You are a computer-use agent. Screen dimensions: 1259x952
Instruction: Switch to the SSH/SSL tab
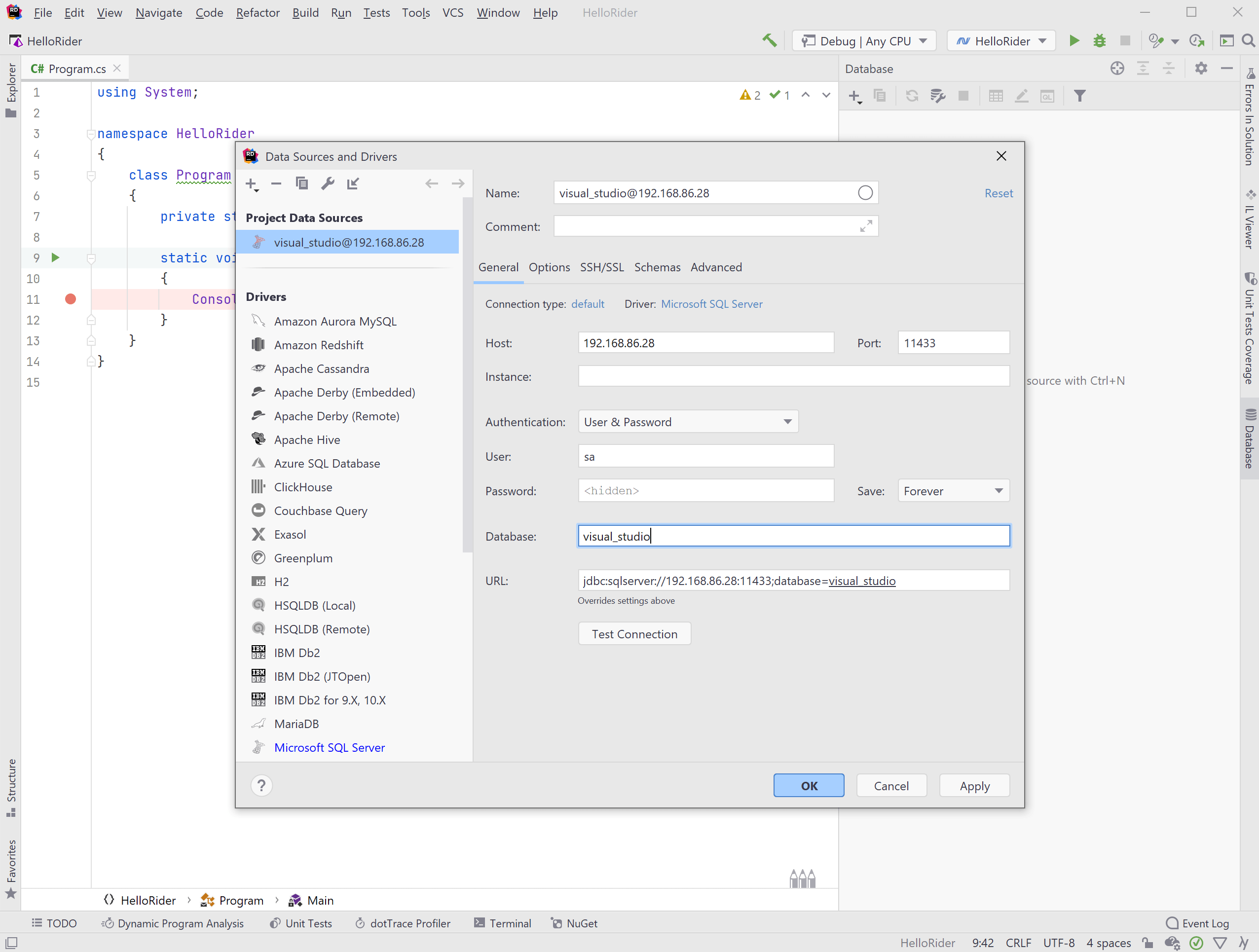tap(601, 267)
